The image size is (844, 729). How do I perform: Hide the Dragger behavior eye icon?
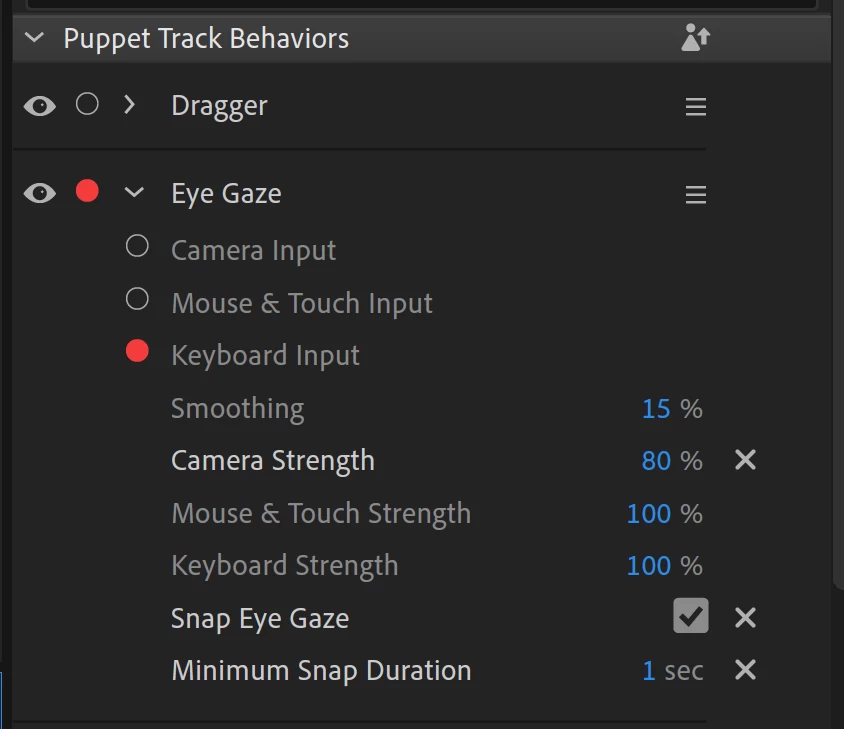[40, 106]
